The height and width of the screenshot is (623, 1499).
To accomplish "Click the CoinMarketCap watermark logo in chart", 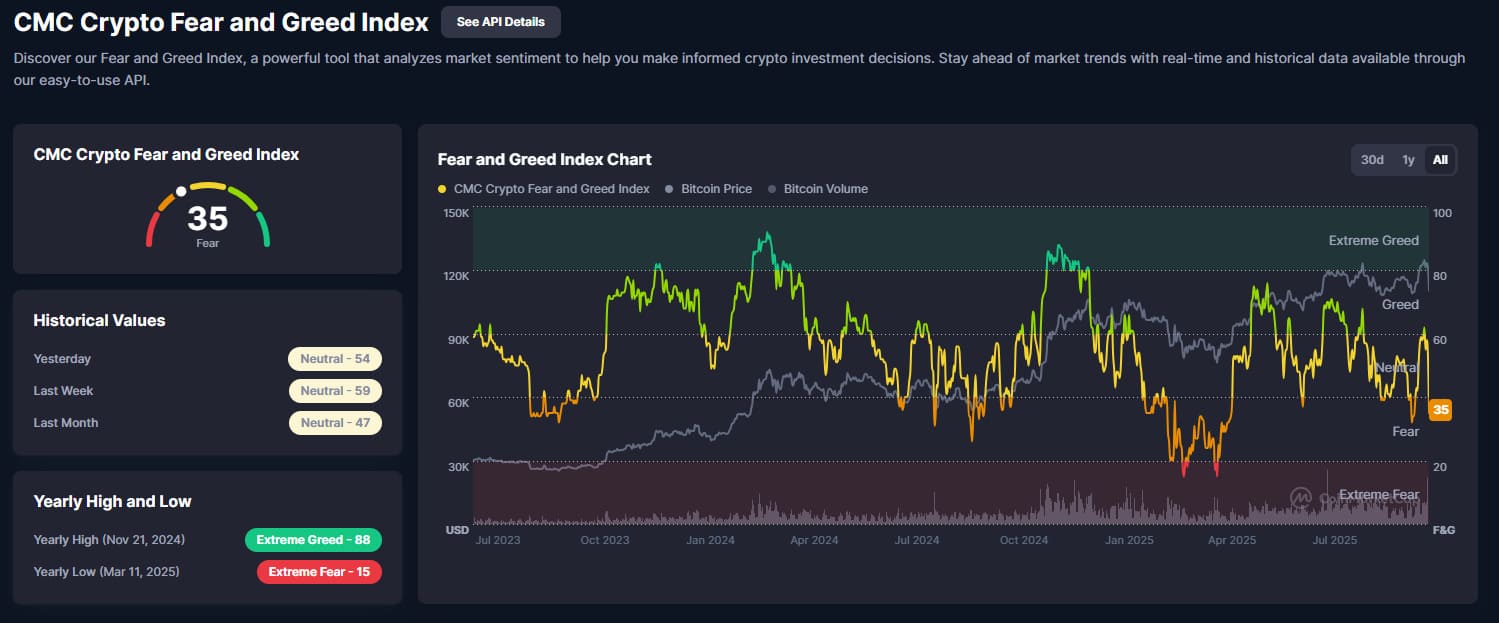I will coord(1301,497).
